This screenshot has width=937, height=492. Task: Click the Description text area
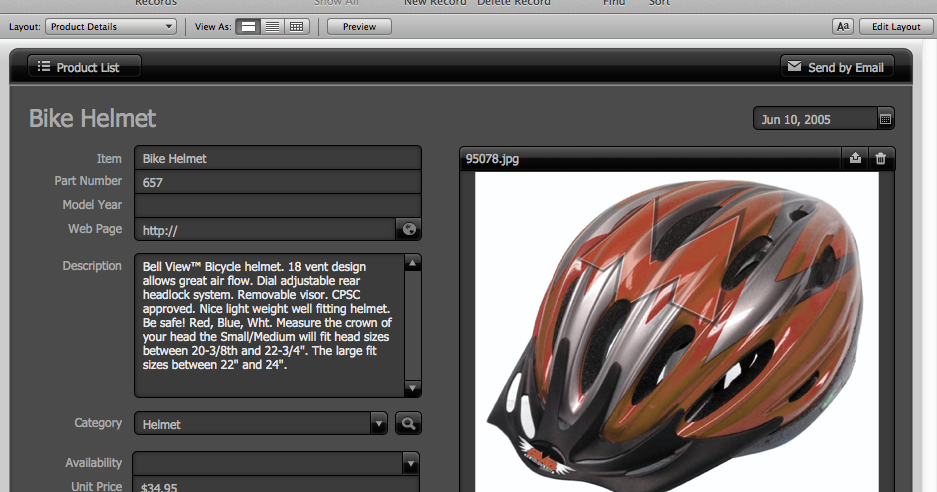[270, 325]
